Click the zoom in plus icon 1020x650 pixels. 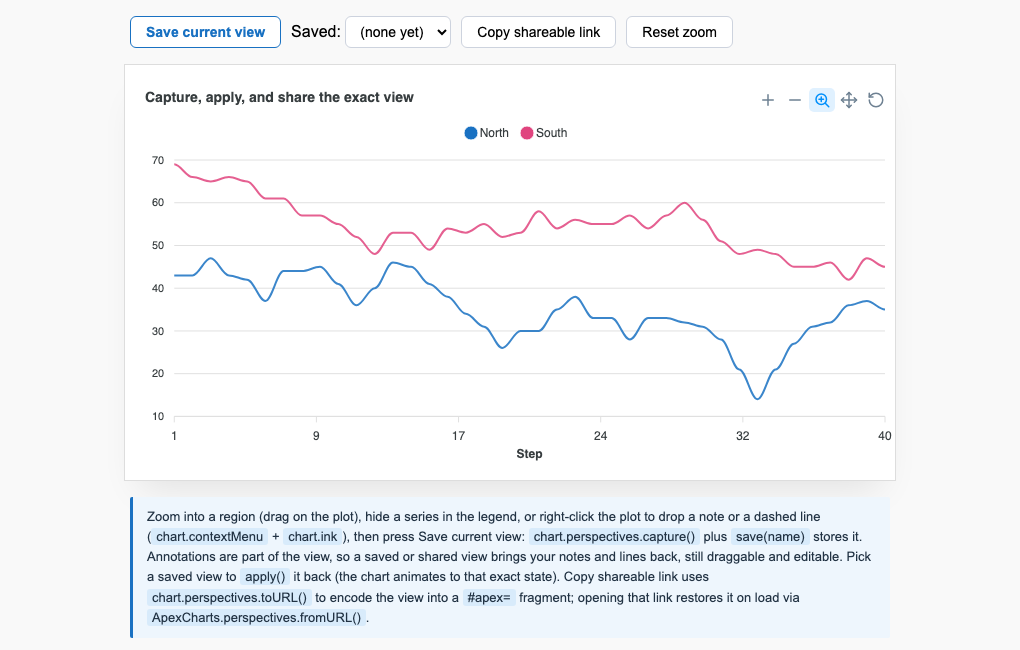(x=768, y=100)
